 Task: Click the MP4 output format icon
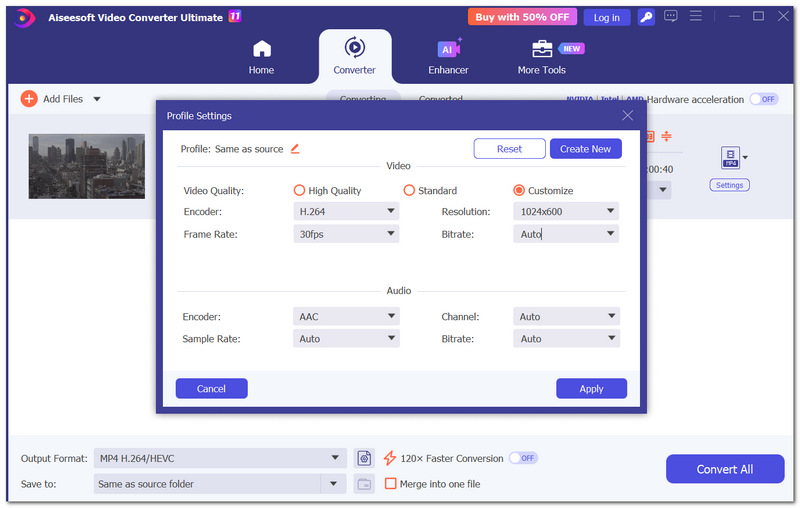[x=730, y=157]
